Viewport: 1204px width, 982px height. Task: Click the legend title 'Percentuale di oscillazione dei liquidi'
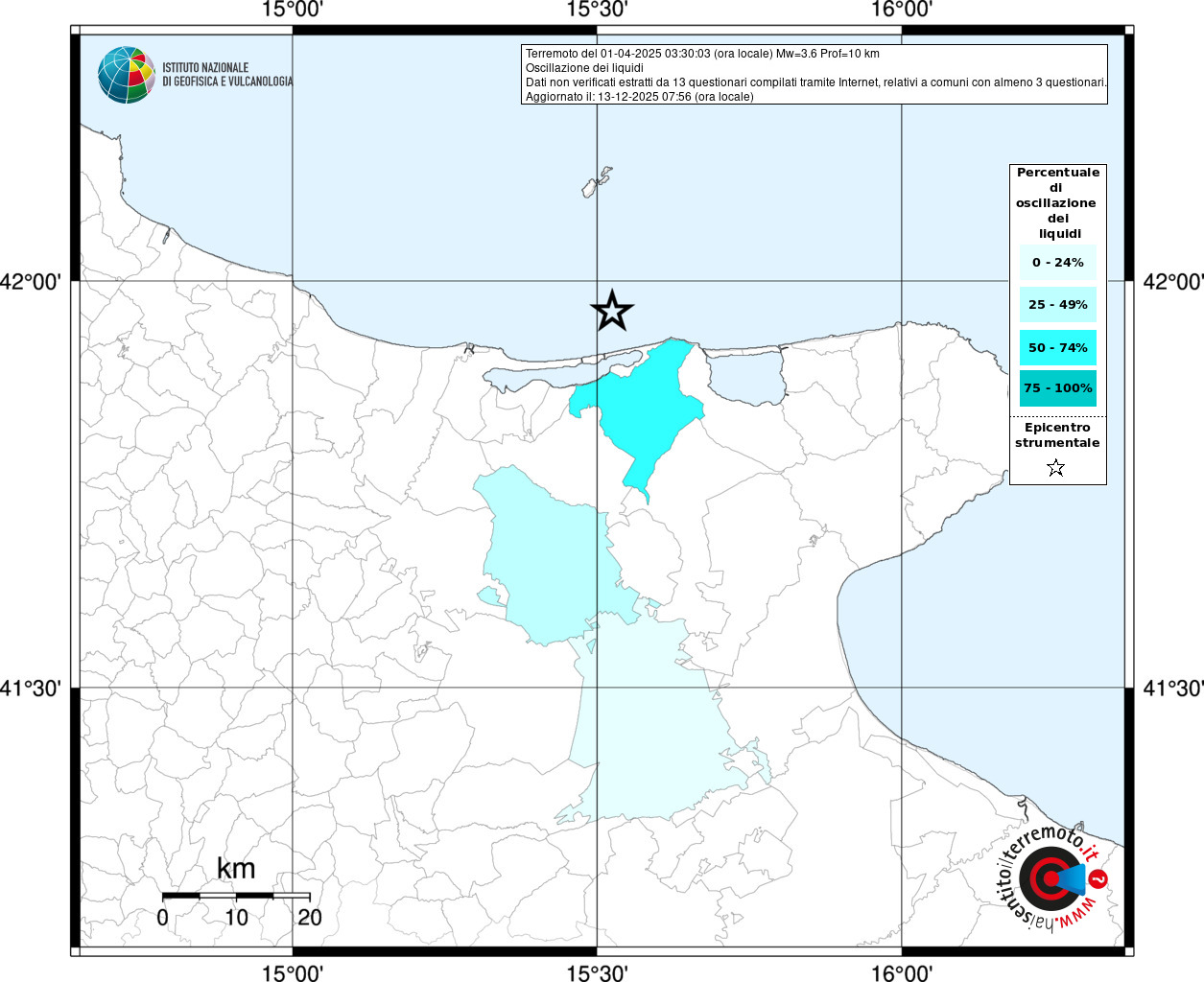(x=1057, y=202)
